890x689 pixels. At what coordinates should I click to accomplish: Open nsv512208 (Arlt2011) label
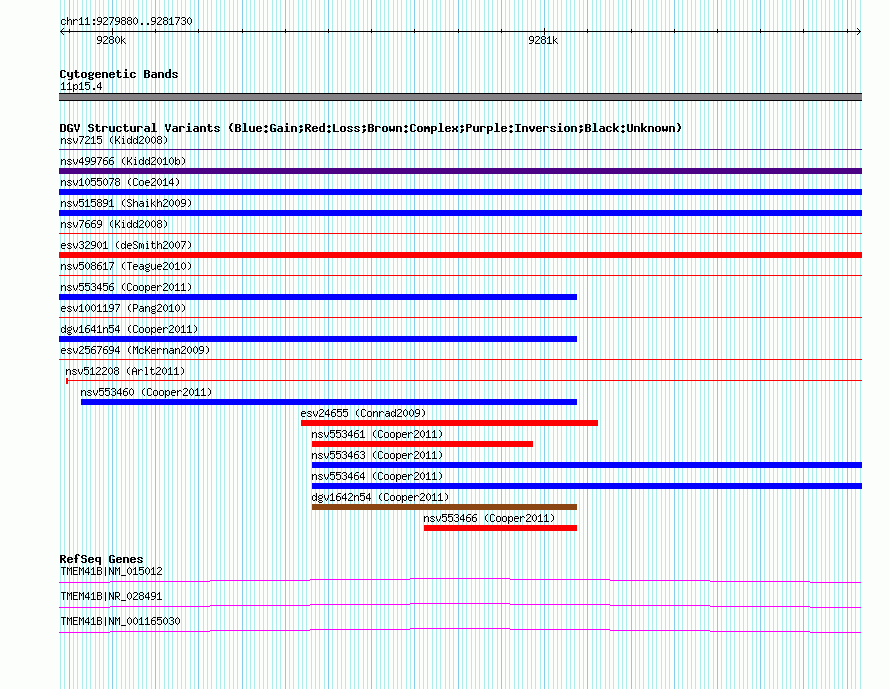coord(125,371)
